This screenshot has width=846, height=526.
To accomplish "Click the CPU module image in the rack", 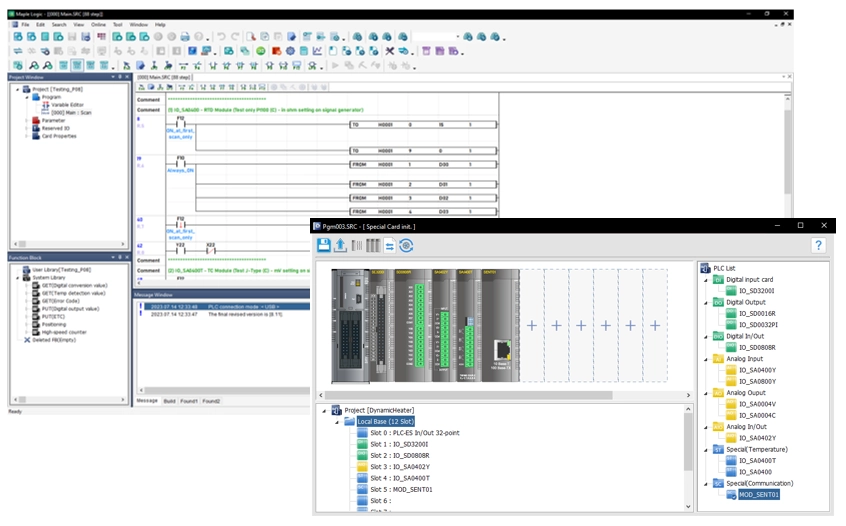I will (351, 326).
